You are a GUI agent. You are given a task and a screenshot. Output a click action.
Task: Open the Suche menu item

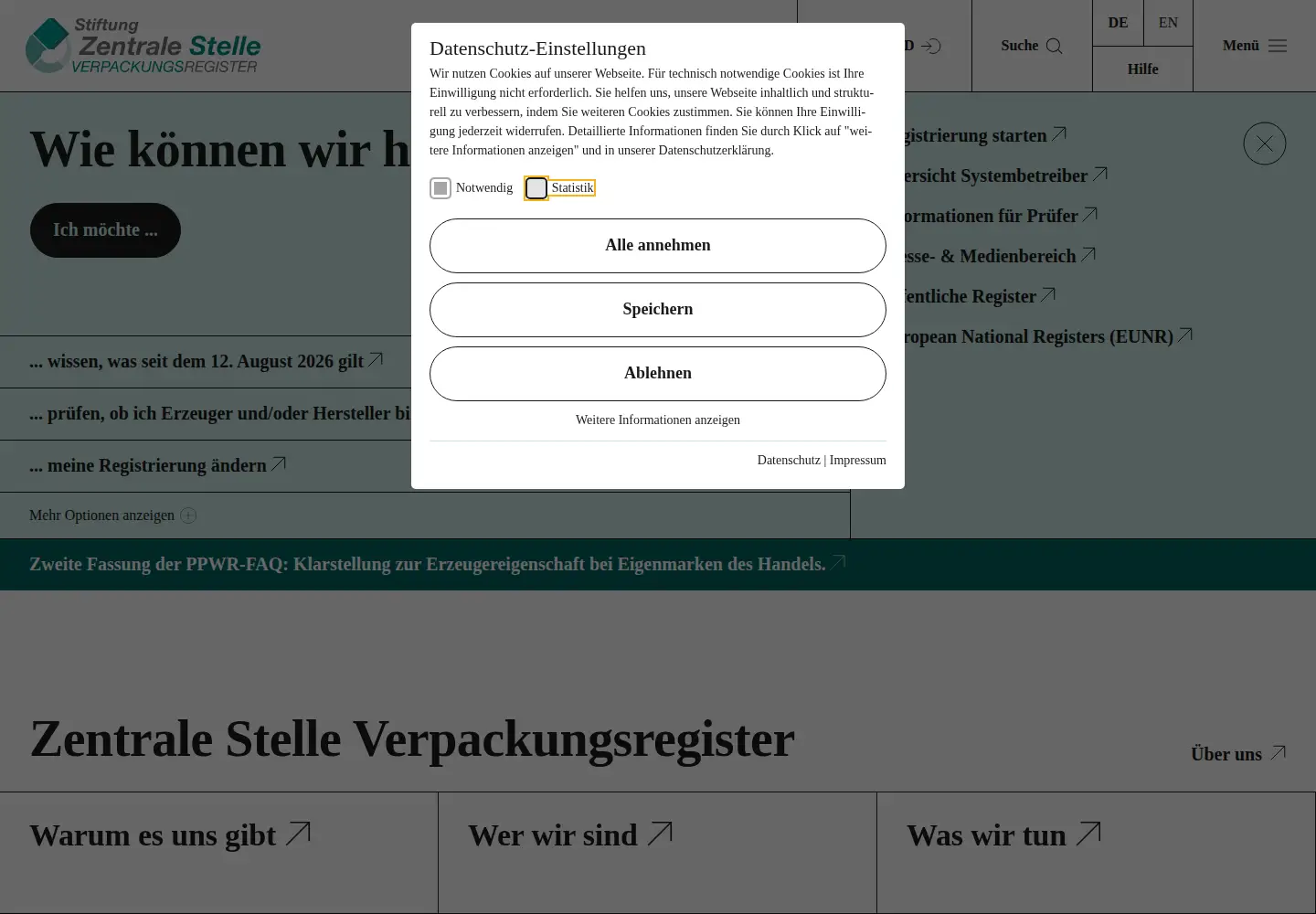pos(1032,46)
